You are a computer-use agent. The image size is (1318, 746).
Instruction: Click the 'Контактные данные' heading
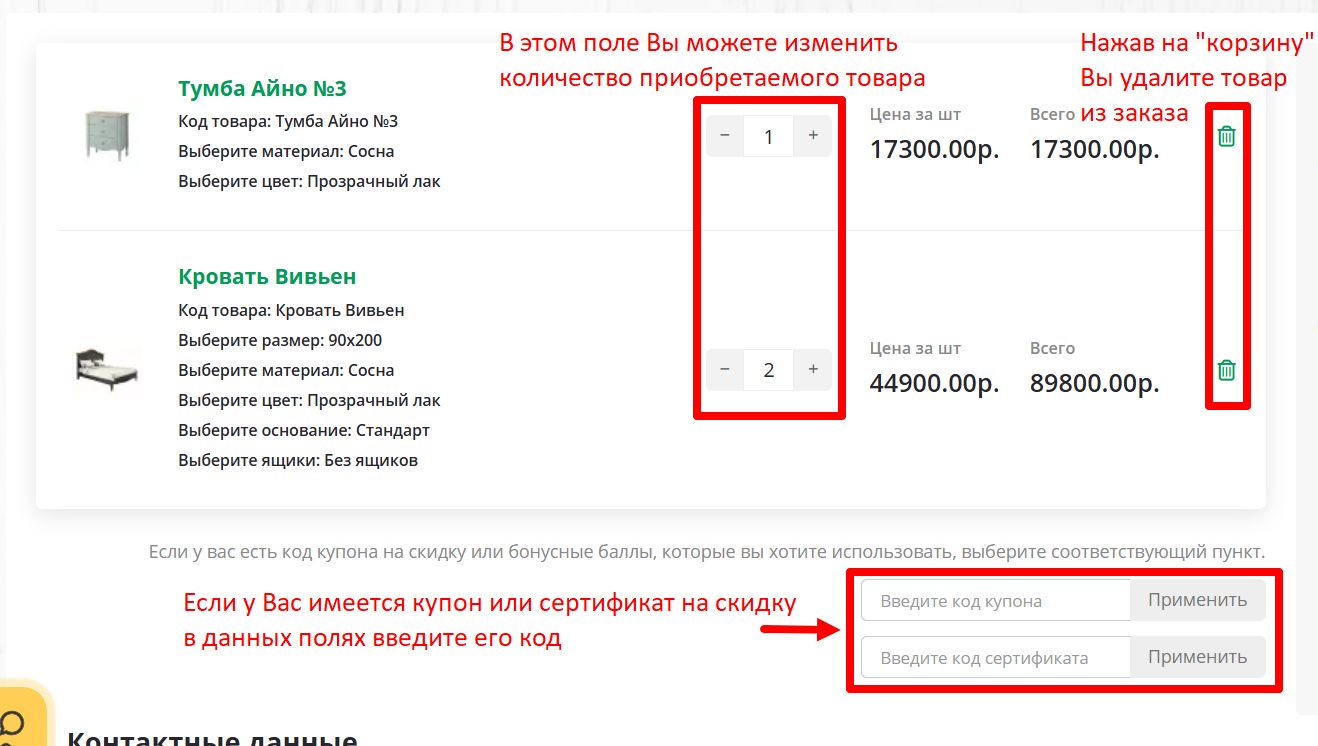pyautogui.click(x=212, y=738)
